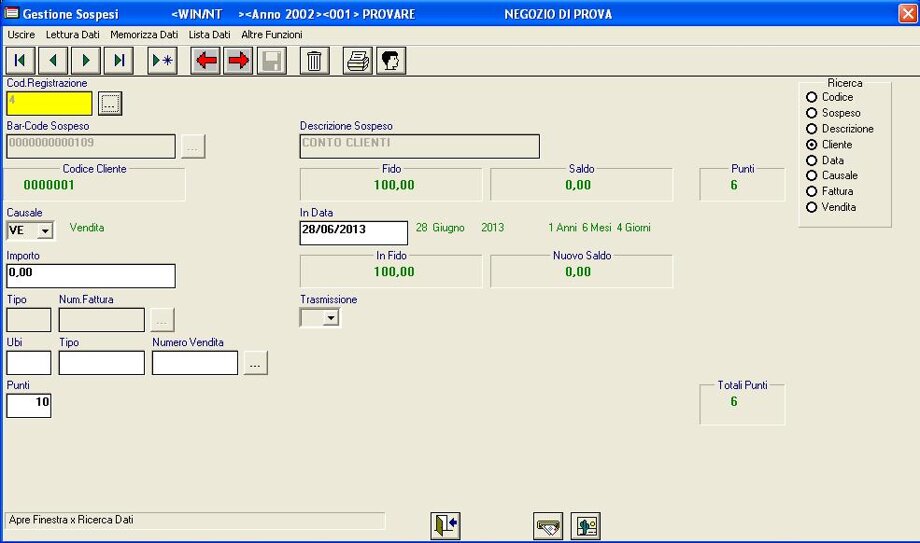Go to first record with toolbar arrow
The image size is (920, 543).
[x=19, y=61]
